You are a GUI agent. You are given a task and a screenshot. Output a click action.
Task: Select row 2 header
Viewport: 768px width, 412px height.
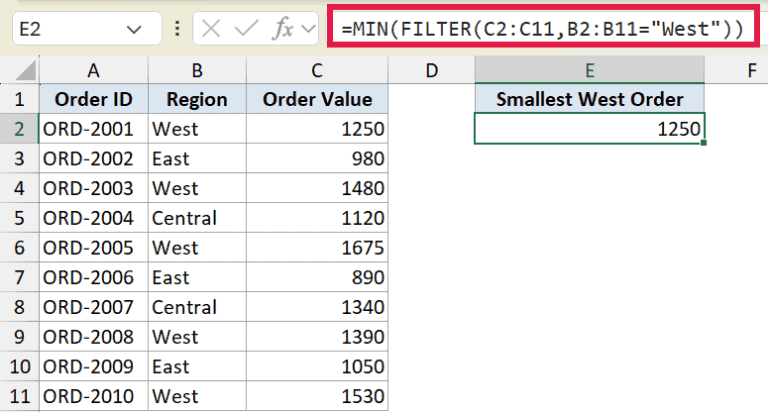(x=20, y=129)
